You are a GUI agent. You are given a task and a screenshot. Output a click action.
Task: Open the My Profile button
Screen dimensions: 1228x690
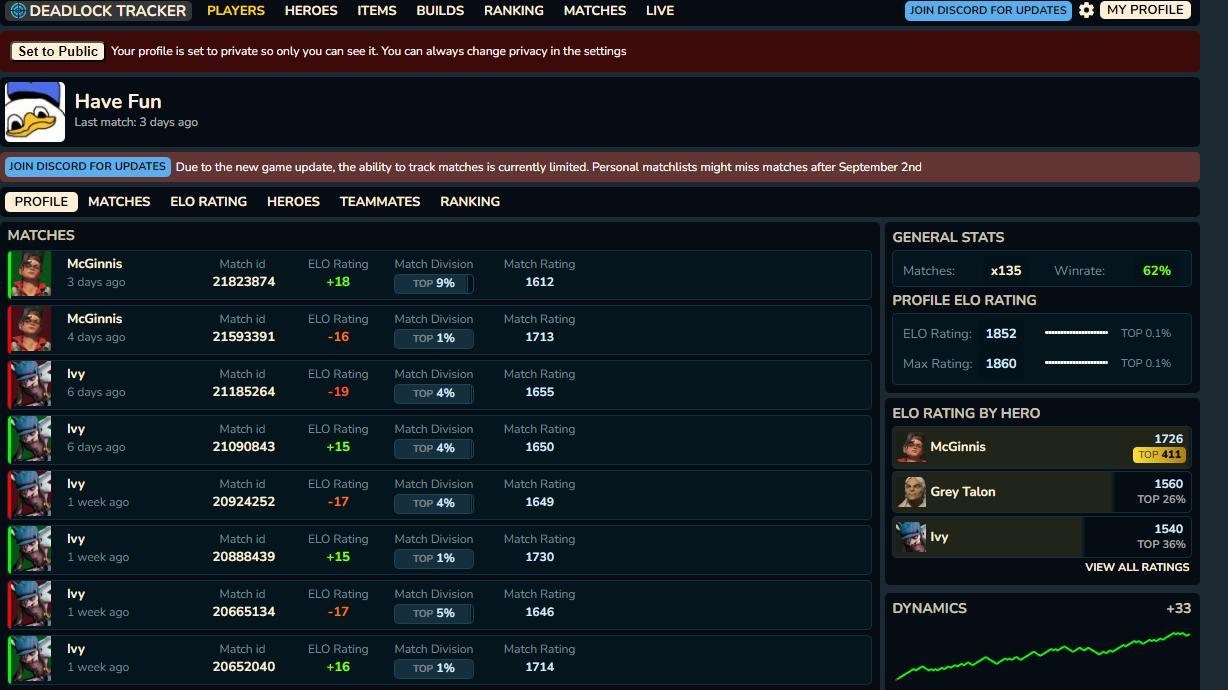click(x=1144, y=10)
